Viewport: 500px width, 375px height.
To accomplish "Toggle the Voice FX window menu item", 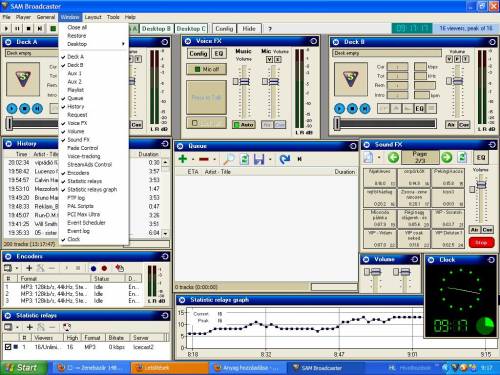I will point(93,123).
